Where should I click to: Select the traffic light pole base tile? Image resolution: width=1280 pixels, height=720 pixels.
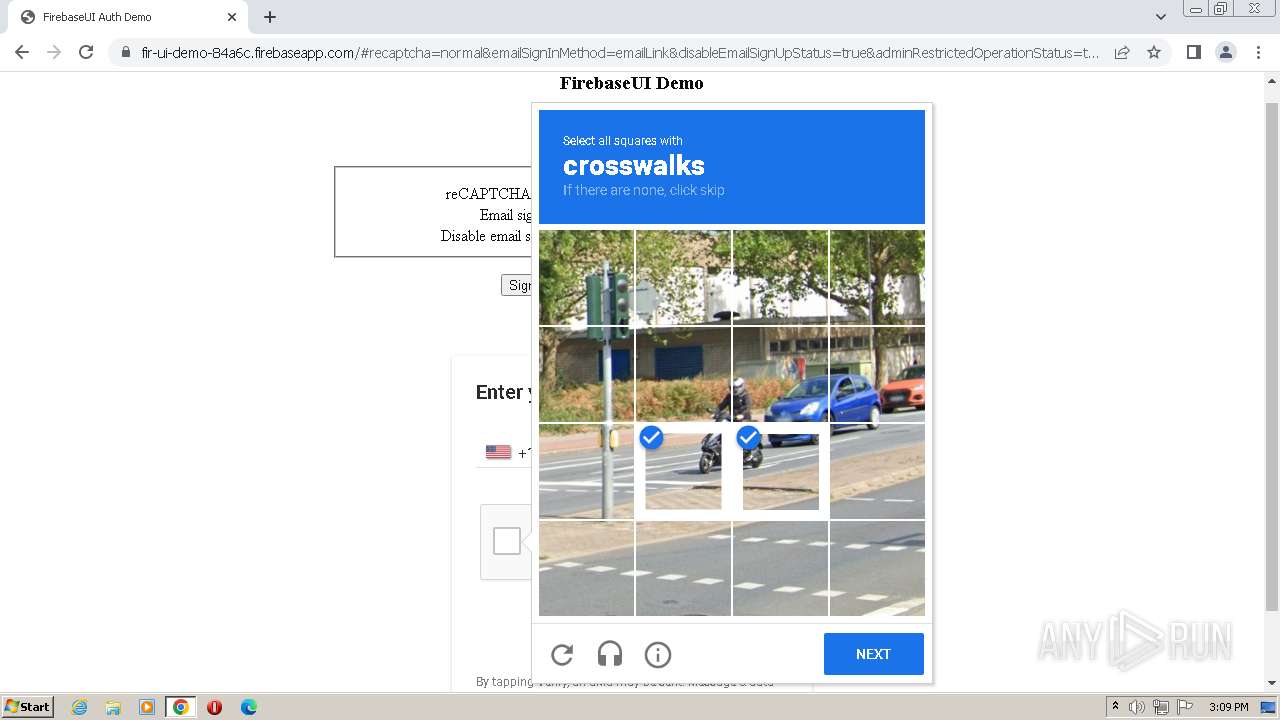pos(586,471)
